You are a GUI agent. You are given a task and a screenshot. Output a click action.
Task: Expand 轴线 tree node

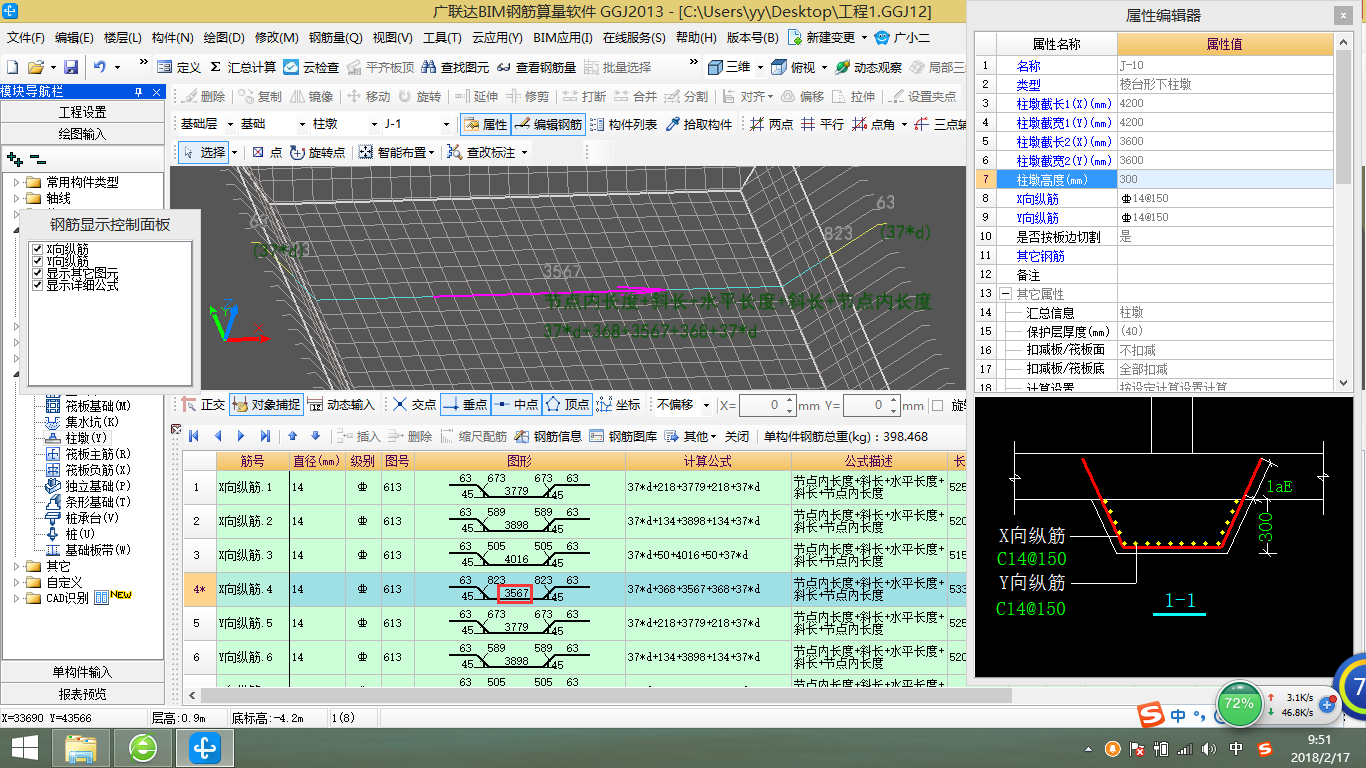[x=17, y=198]
